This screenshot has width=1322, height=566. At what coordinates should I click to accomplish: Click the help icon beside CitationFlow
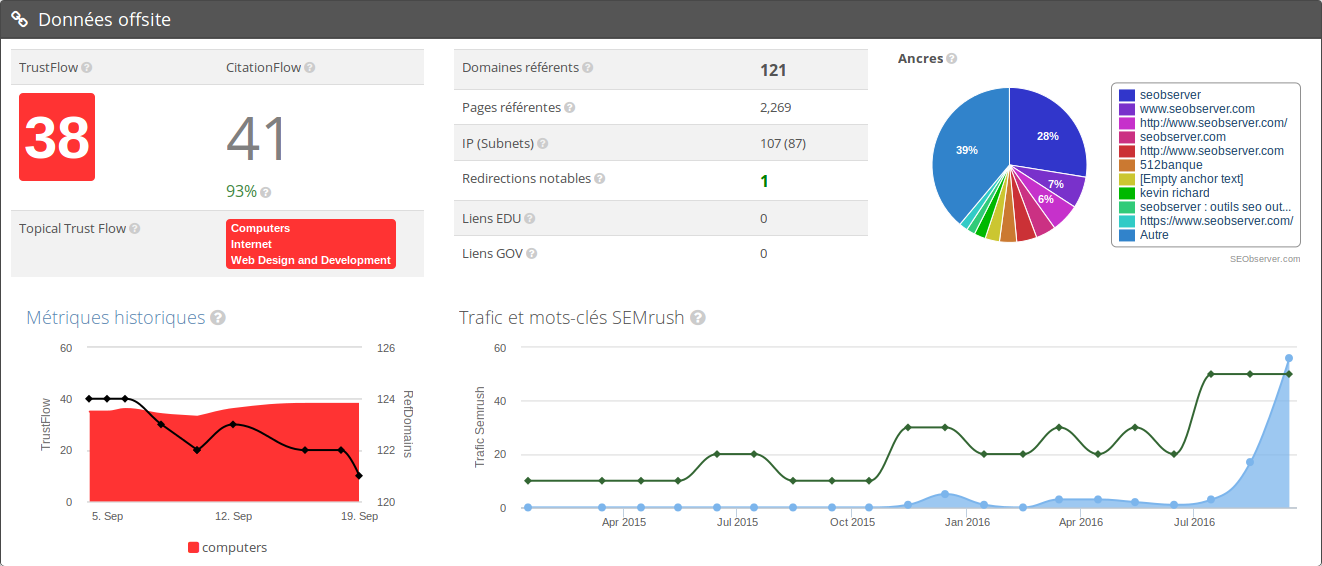[310, 68]
